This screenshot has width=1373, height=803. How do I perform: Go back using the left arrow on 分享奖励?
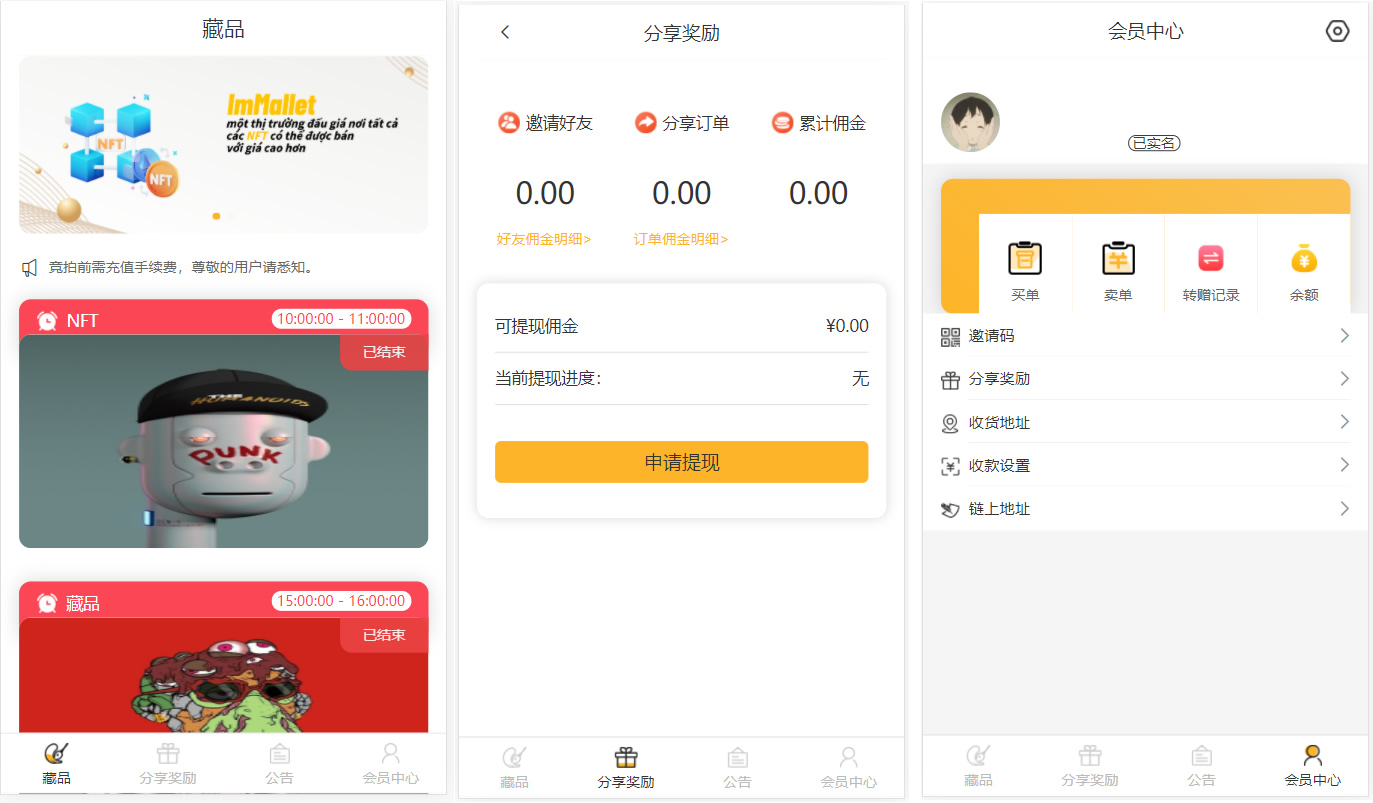(x=505, y=32)
